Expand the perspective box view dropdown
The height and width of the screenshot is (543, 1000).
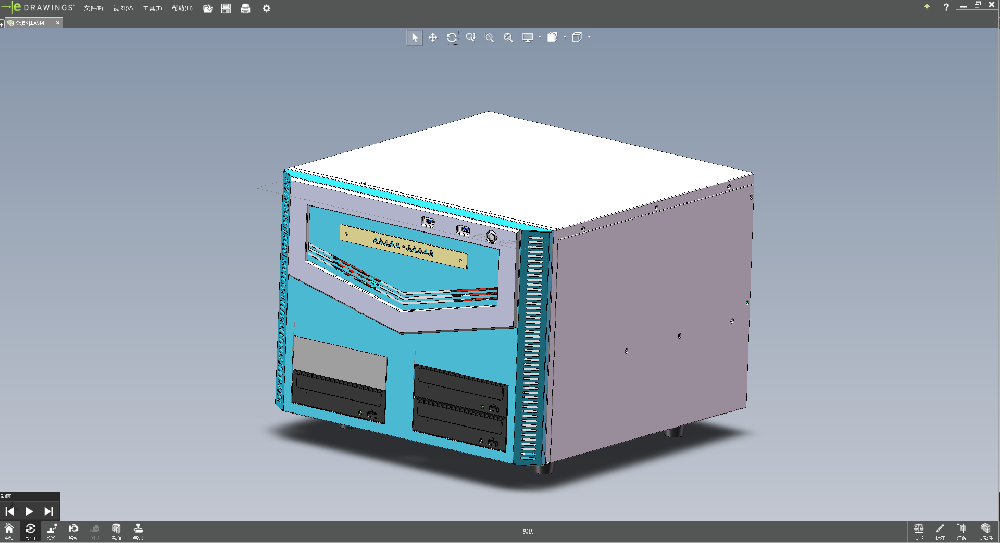click(589, 37)
